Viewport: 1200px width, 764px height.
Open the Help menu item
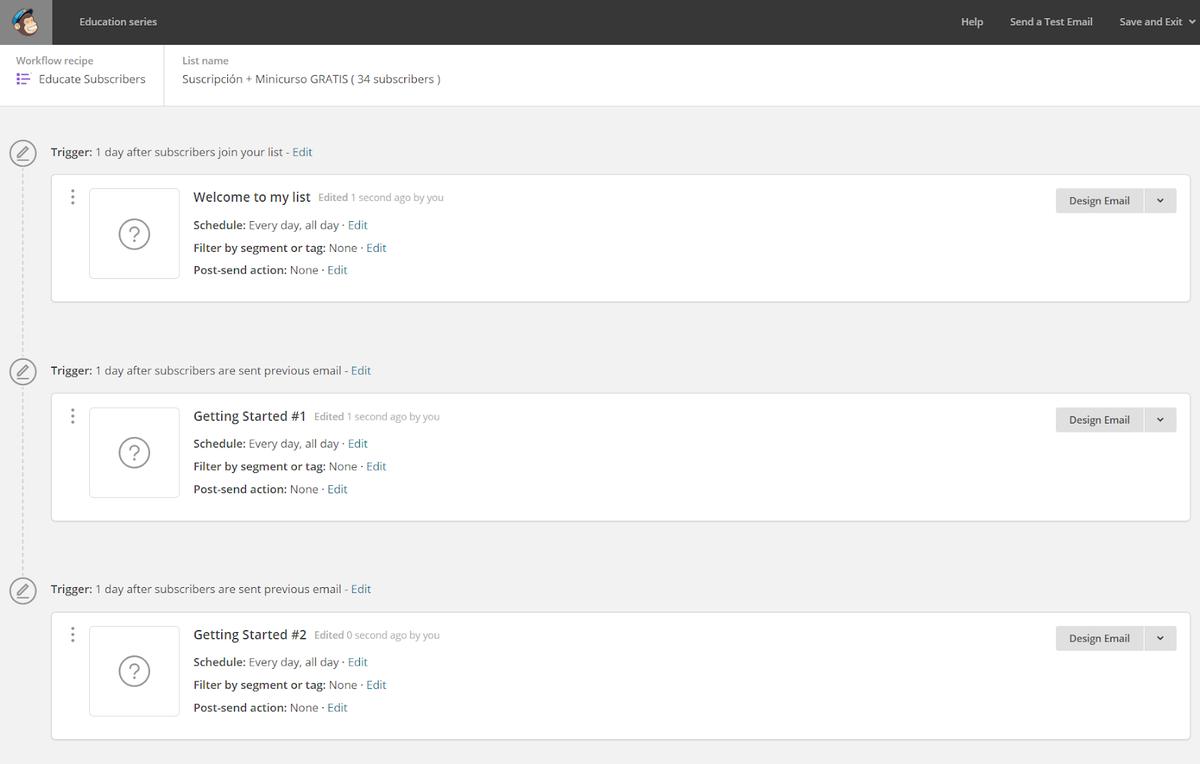pyautogui.click(x=971, y=22)
